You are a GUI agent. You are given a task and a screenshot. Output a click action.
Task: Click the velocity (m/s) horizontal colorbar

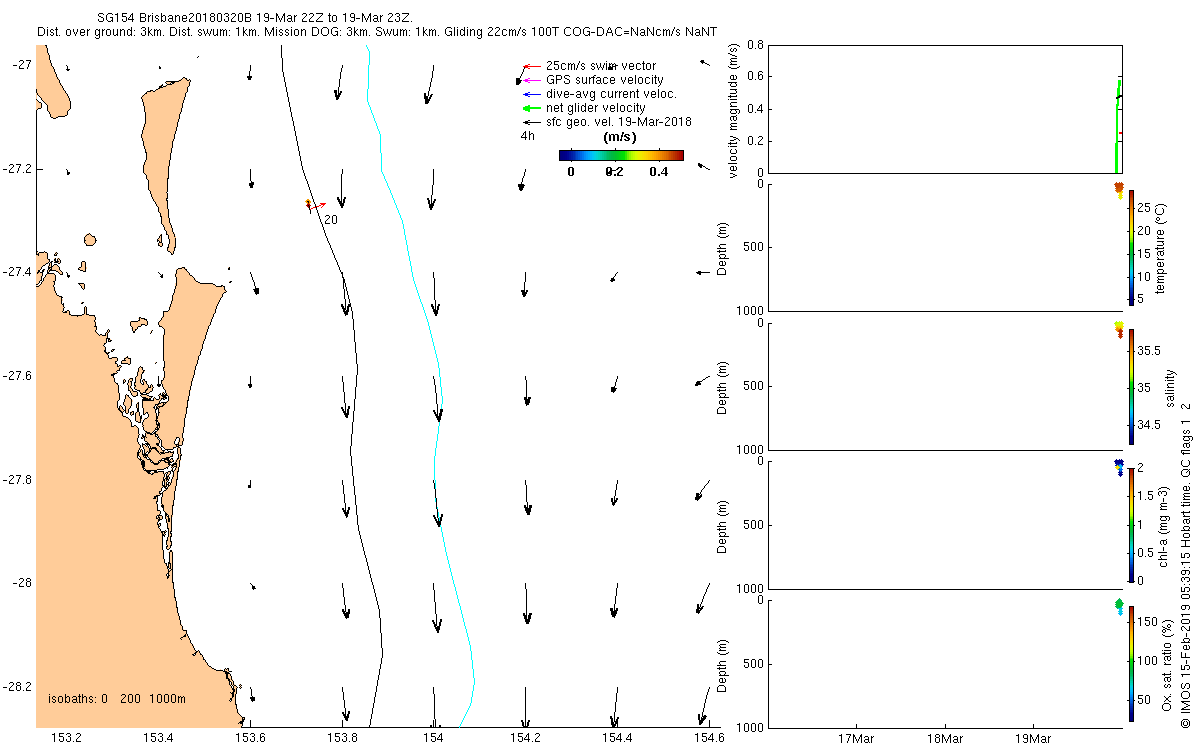[621, 155]
